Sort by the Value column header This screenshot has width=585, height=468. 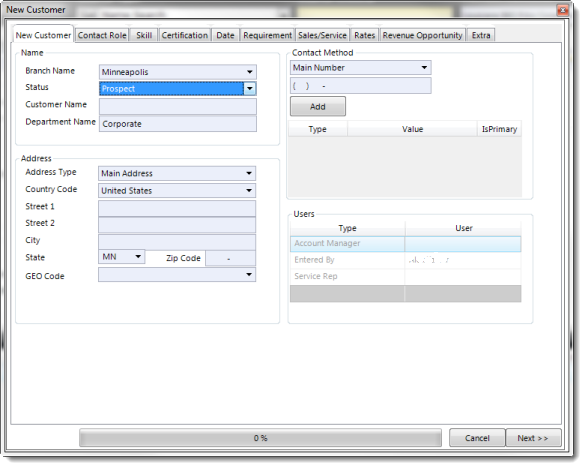(x=413, y=130)
